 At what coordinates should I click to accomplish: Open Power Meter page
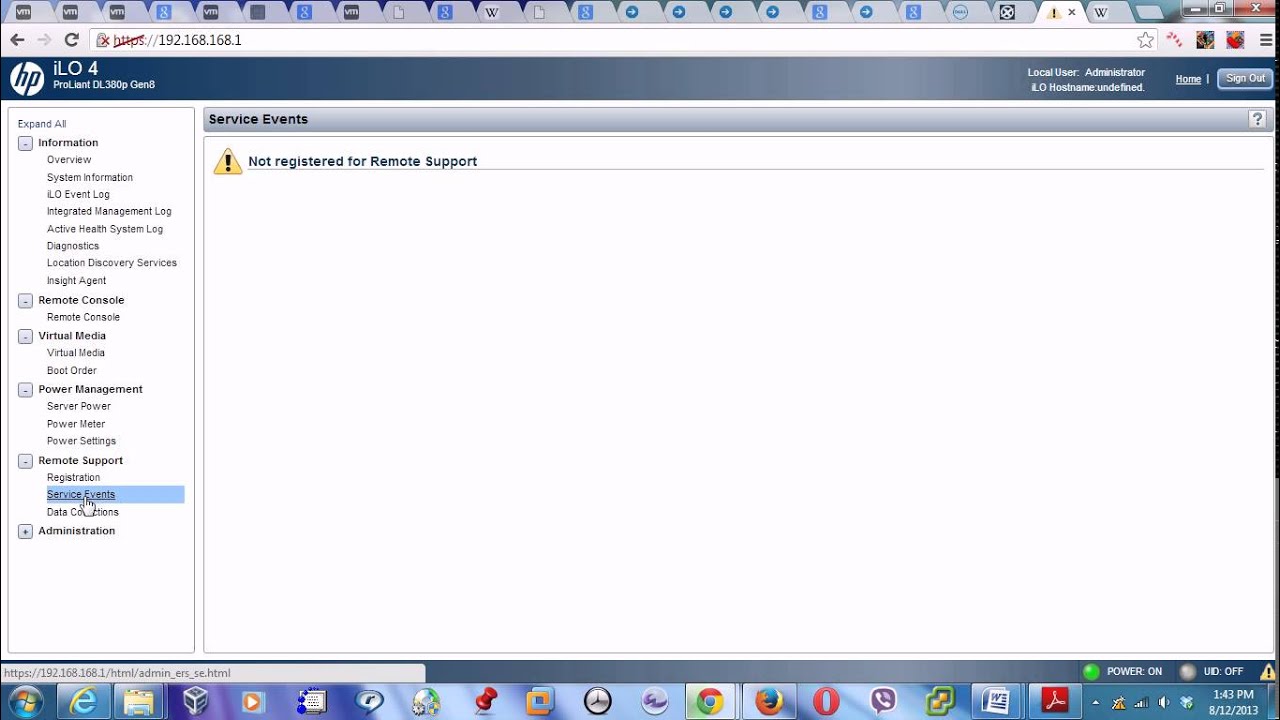click(76, 424)
